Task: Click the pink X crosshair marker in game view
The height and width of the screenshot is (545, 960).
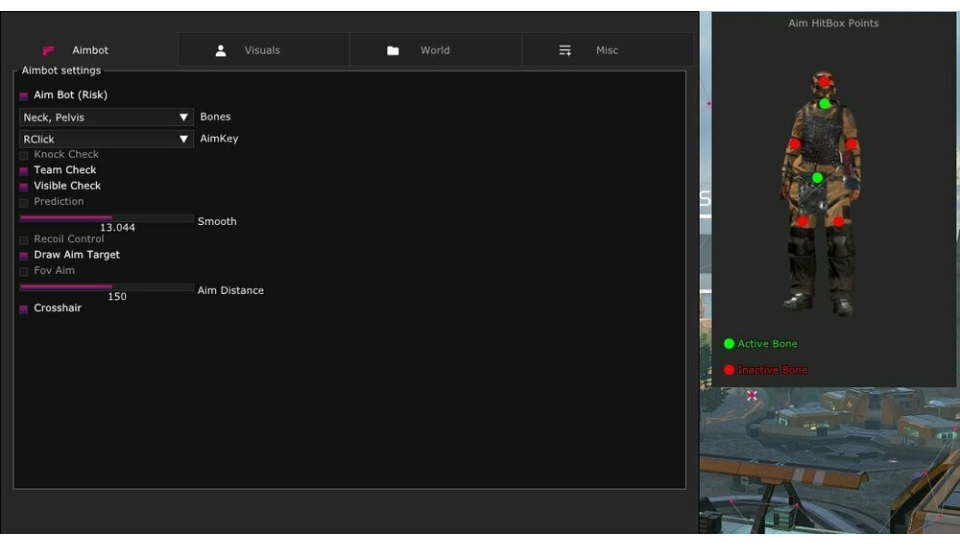Action: [752, 396]
